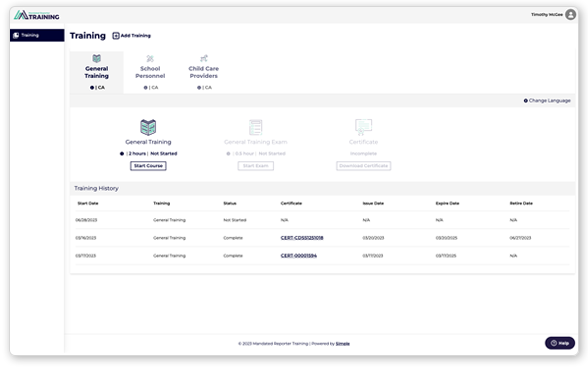Click the Start Date column header
The height and width of the screenshot is (368, 588).
pos(88,203)
